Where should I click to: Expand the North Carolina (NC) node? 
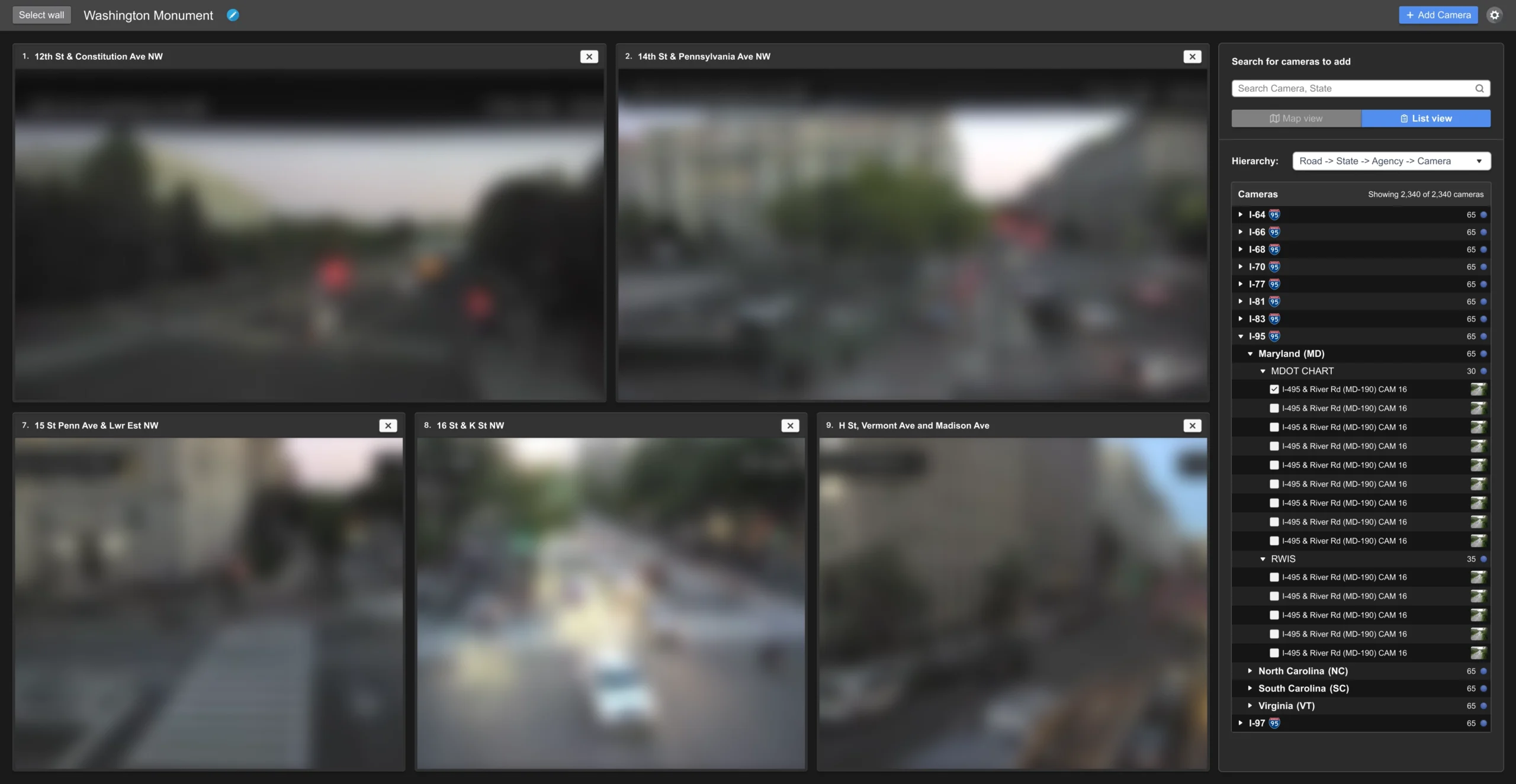tap(1250, 671)
